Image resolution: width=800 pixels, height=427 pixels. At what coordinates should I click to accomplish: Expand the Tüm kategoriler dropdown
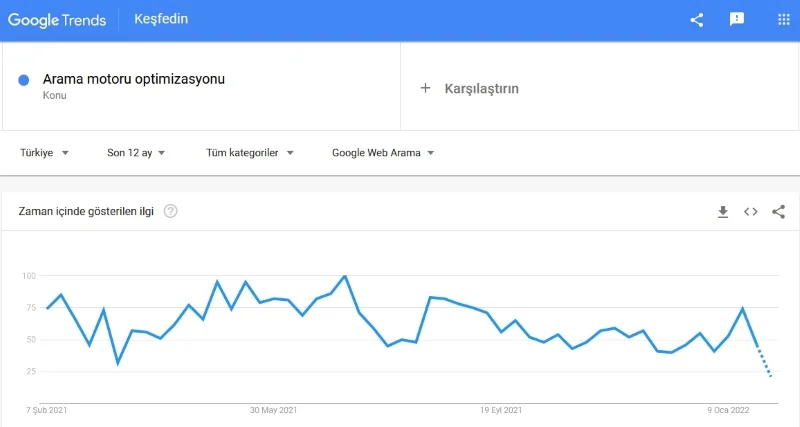[x=250, y=153]
